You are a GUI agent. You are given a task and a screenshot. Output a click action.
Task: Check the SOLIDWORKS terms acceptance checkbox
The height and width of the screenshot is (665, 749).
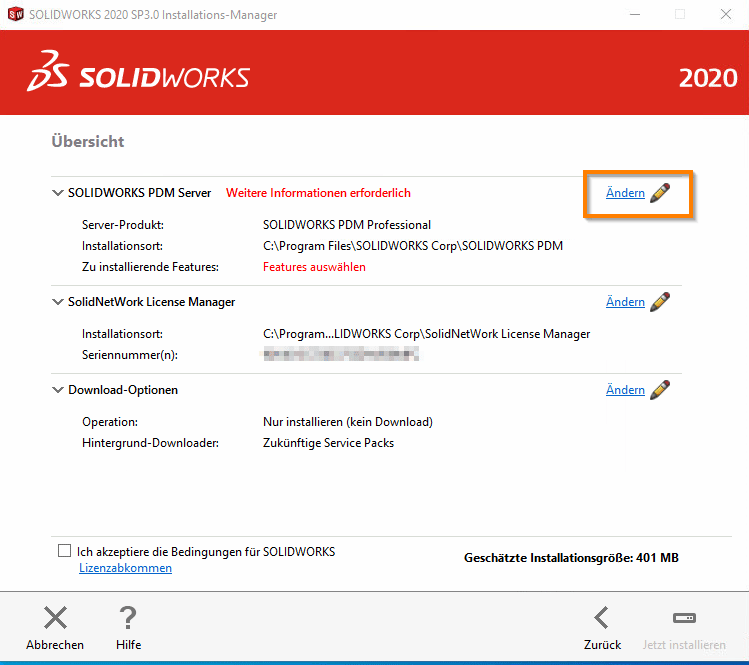[x=65, y=551]
